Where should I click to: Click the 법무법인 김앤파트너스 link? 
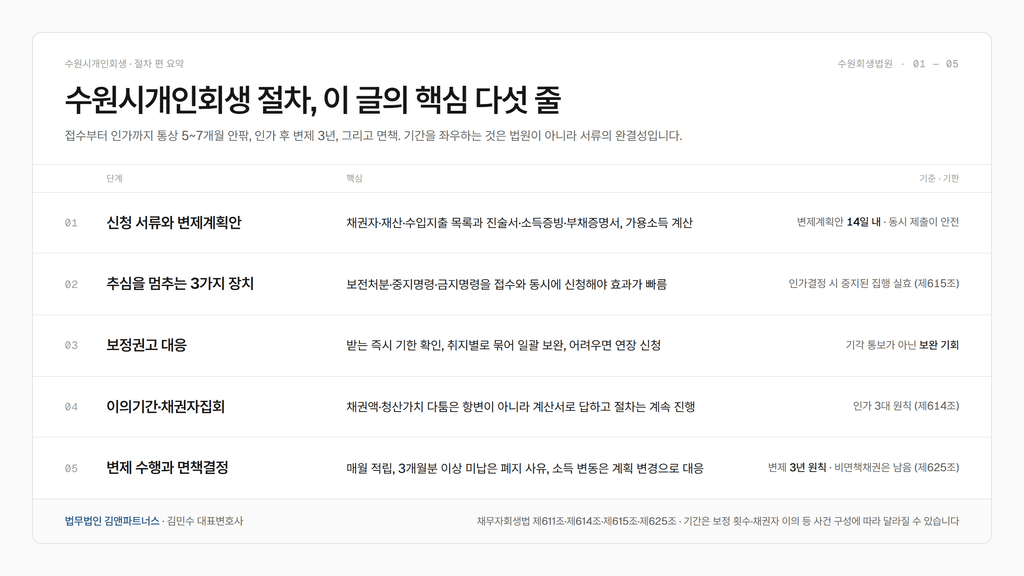click(x=112, y=521)
